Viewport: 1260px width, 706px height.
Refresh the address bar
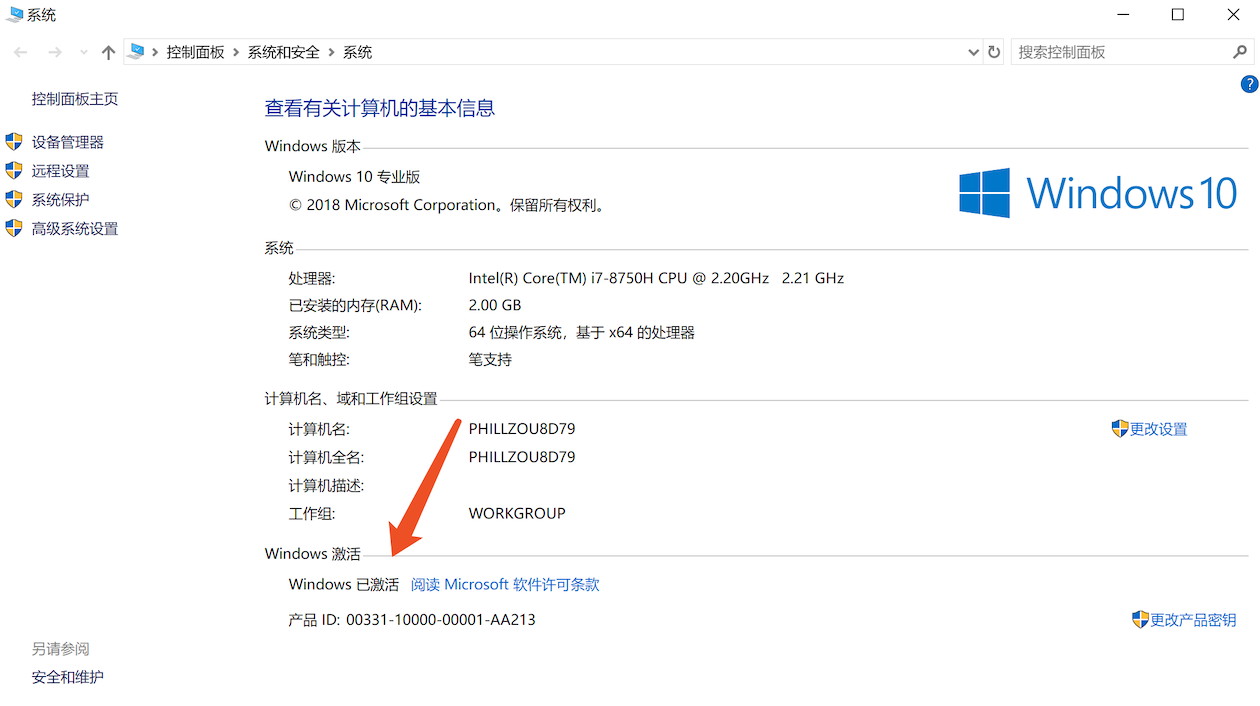[x=994, y=52]
